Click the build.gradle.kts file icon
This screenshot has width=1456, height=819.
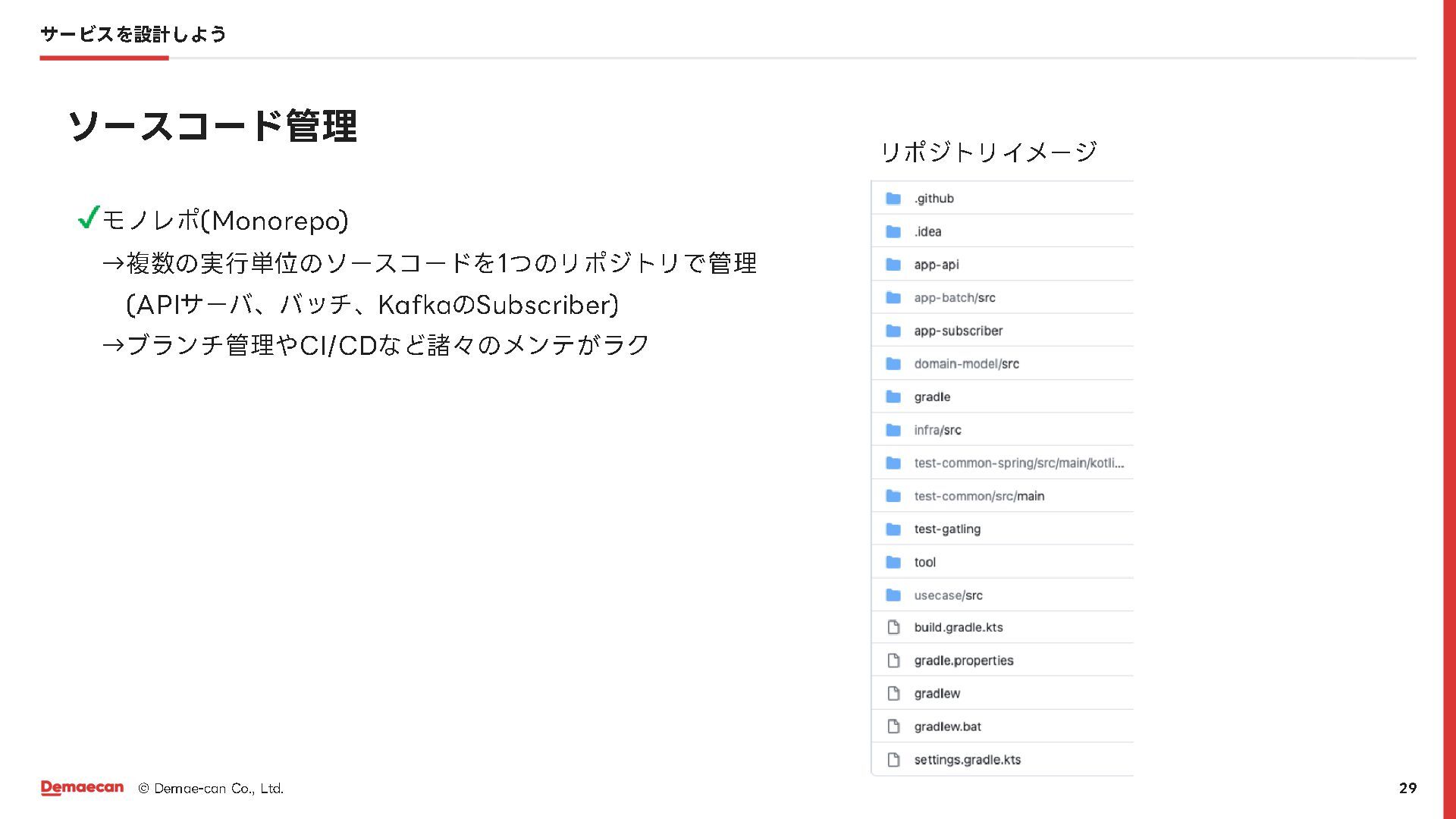[893, 628]
